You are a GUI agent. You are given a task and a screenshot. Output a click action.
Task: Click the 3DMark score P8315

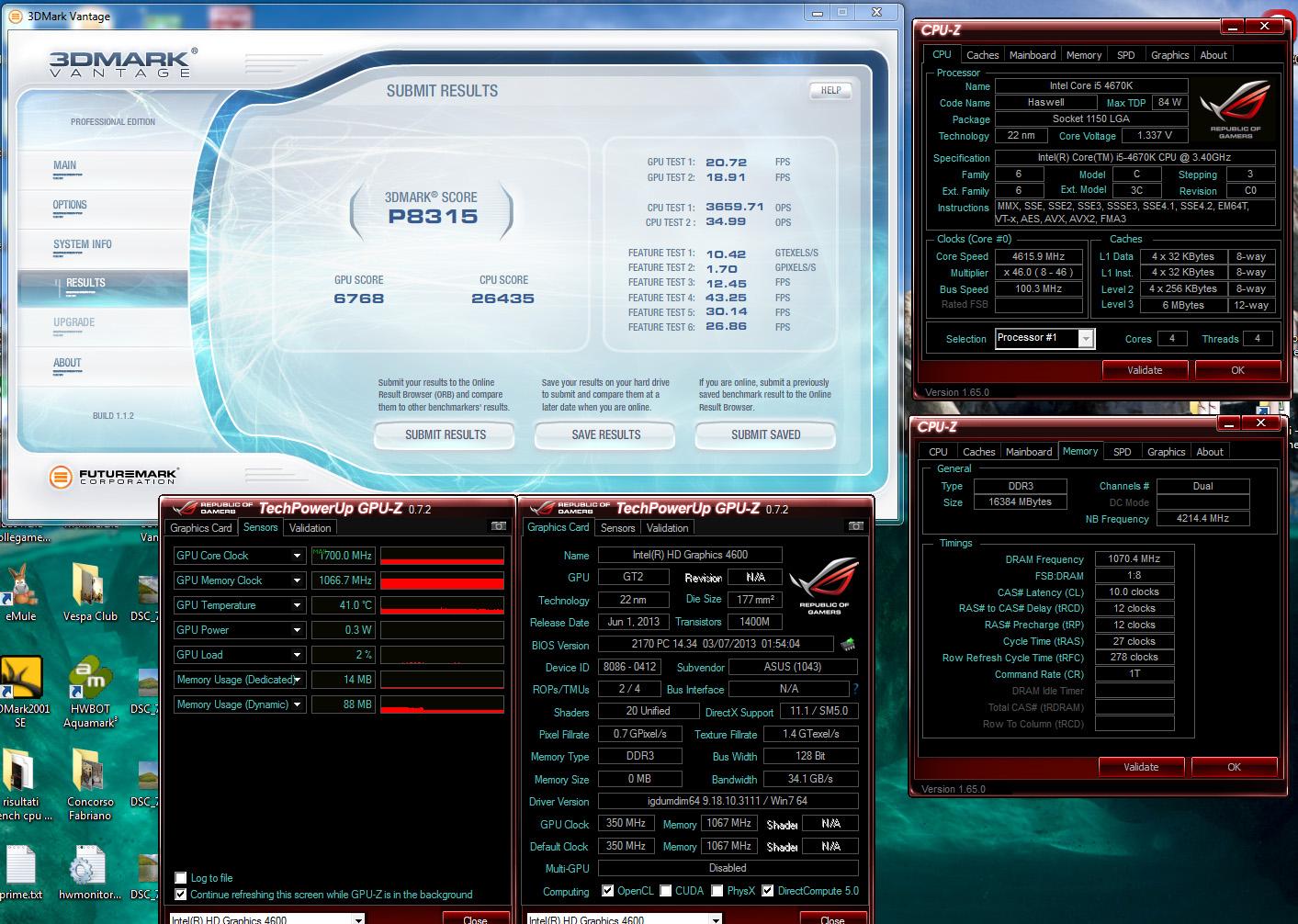433,217
